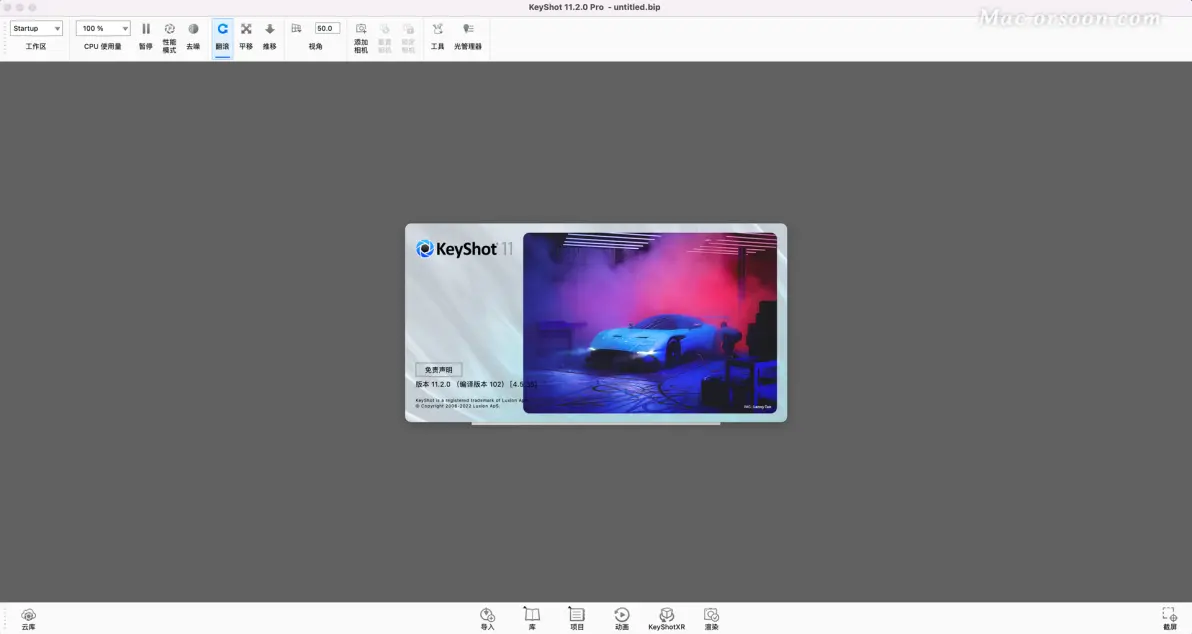
Task: Toggle the Project (项目) panel
Action: [x=577, y=619]
